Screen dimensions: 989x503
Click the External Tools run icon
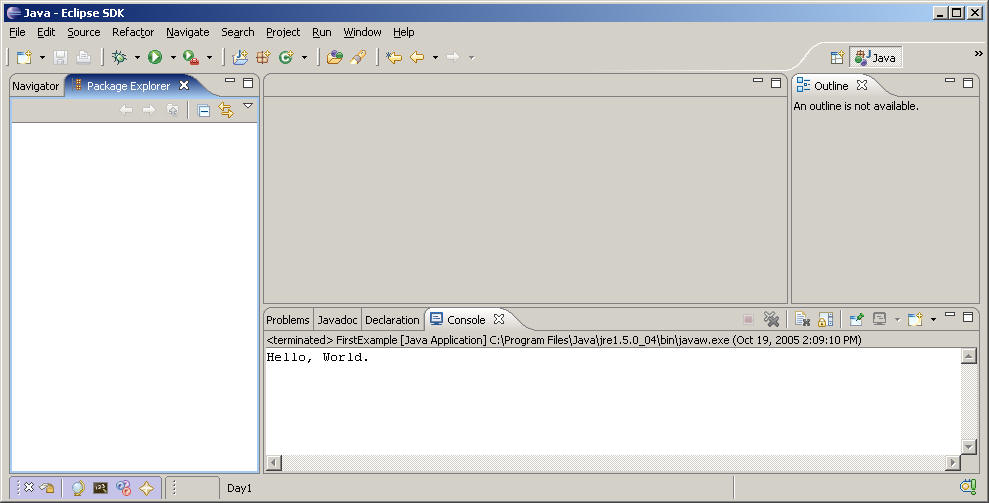point(190,57)
